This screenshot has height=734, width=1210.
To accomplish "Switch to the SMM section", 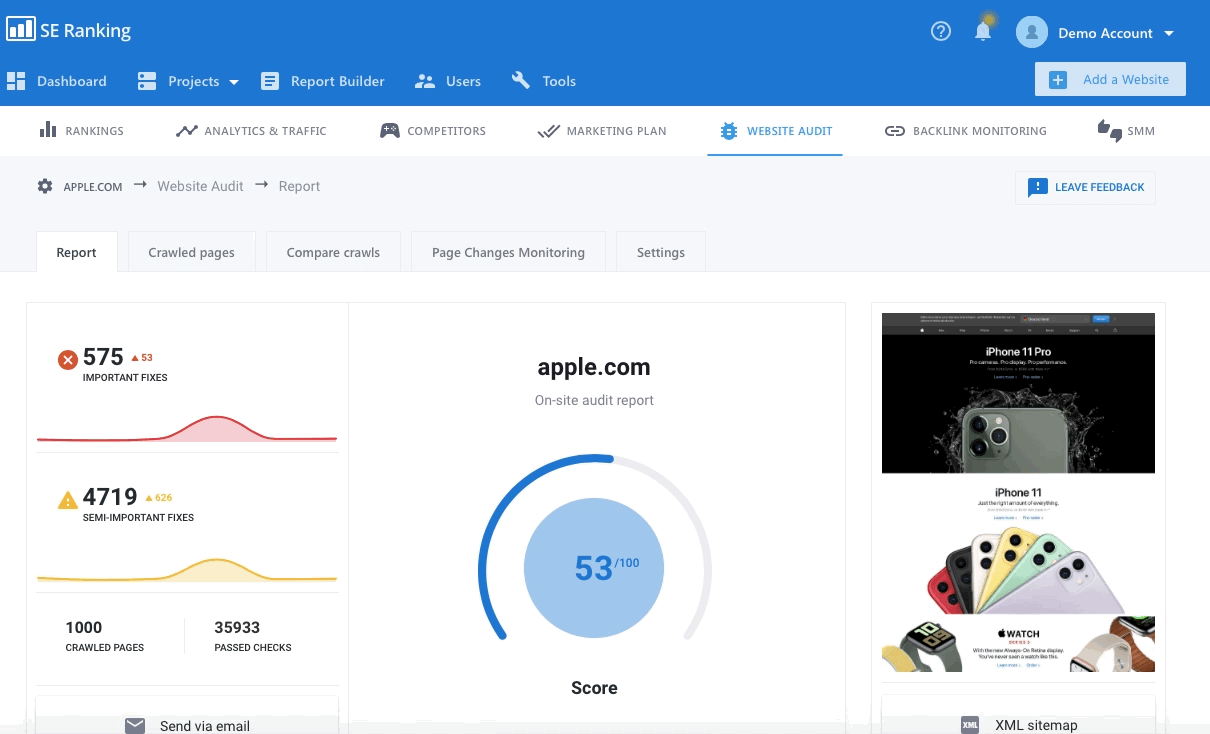I will pyautogui.click(x=1141, y=131).
